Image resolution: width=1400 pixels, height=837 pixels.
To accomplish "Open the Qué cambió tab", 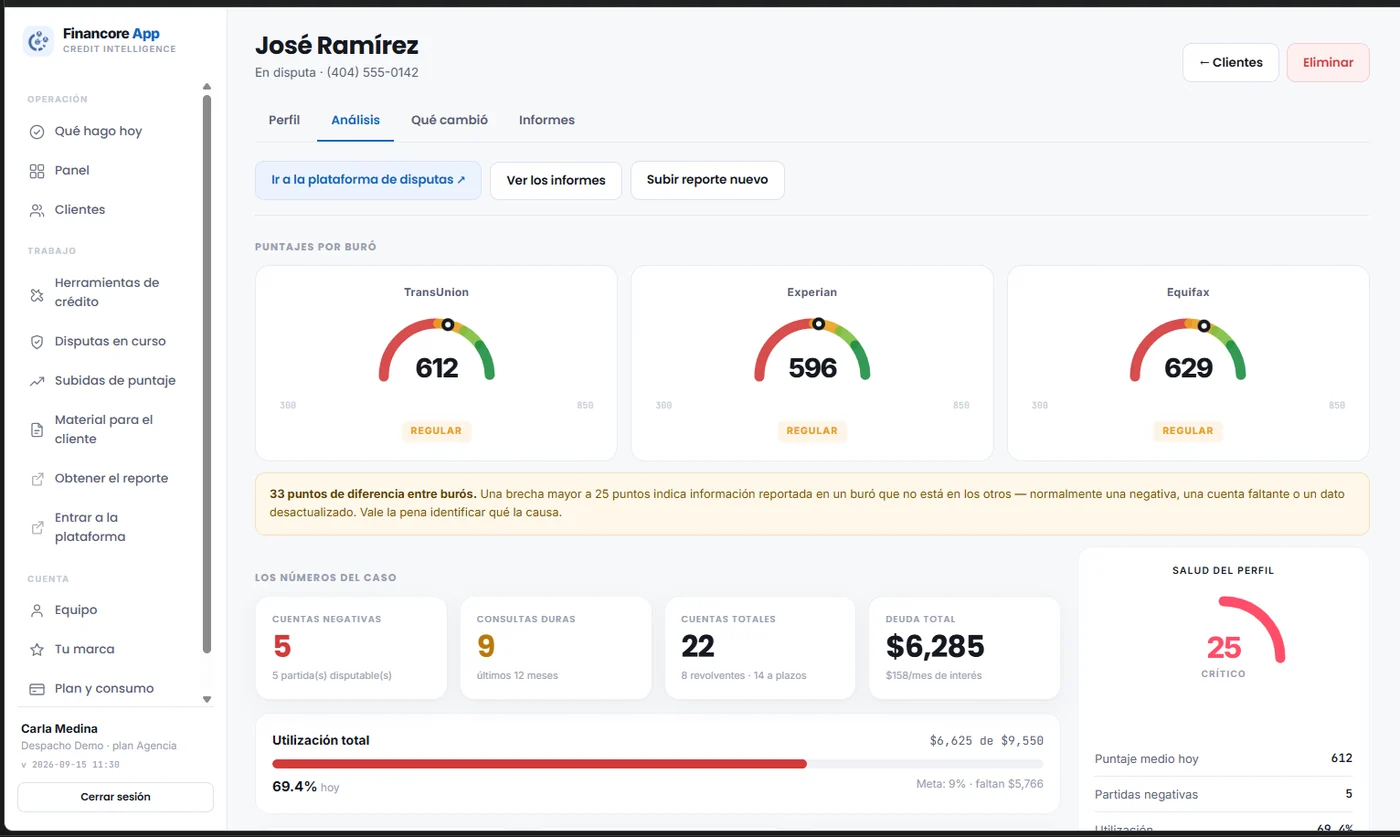I will [450, 120].
